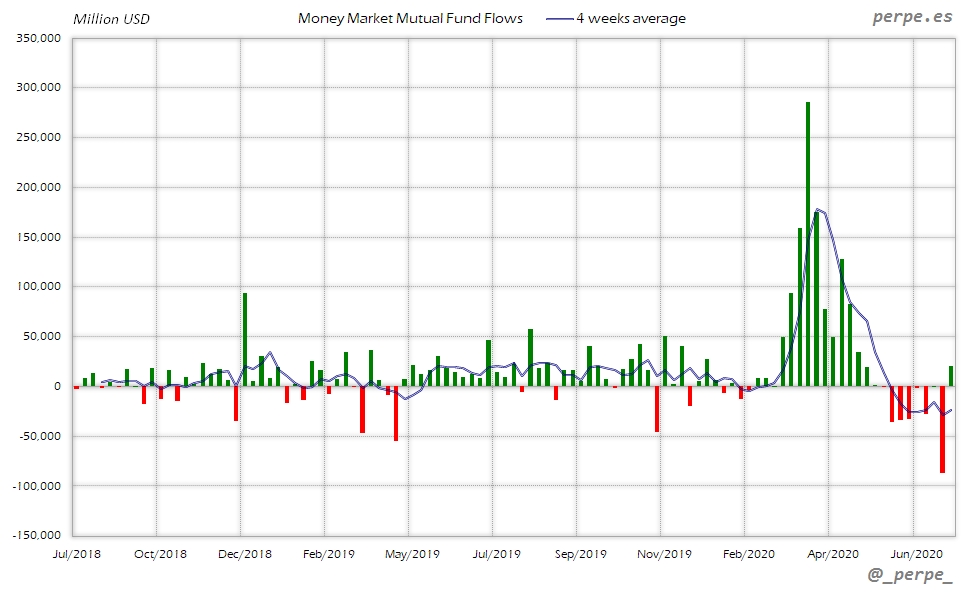This screenshot has width=980, height=600.
Task: Select the Apr/2020 x-axis label
Action: (x=832, y=553)
